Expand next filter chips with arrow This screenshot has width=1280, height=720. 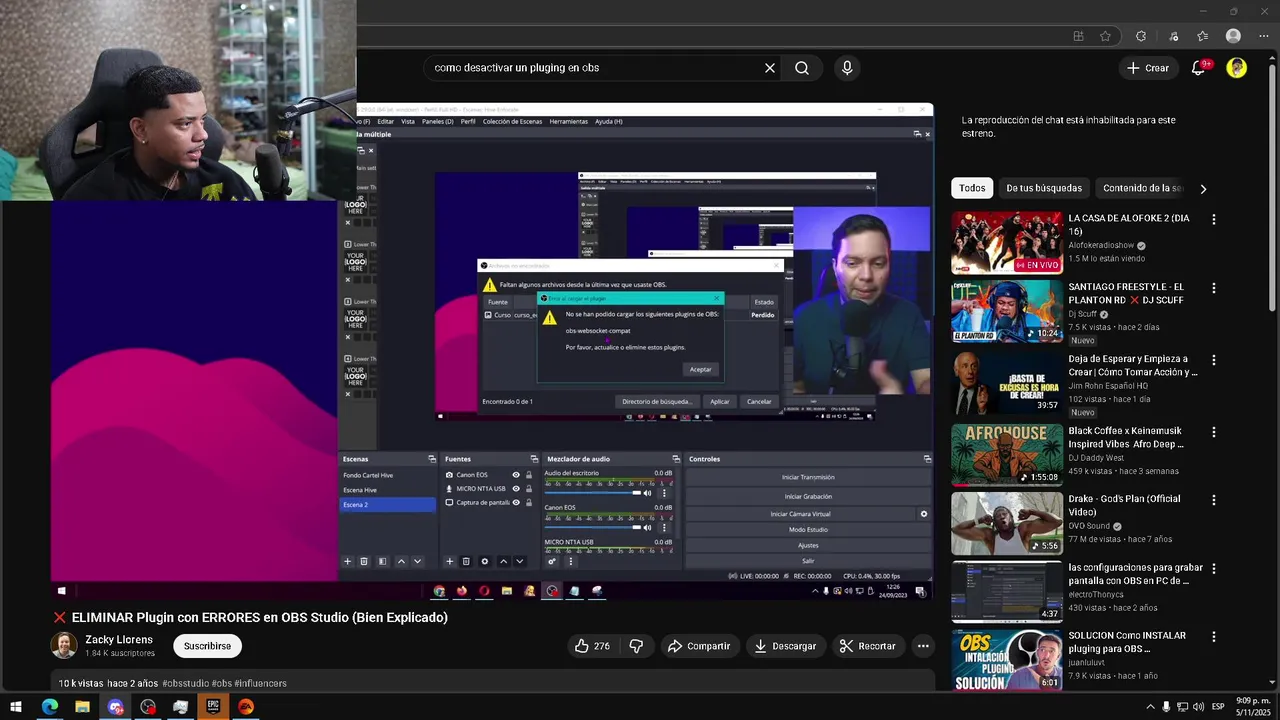click(1203, 188)
